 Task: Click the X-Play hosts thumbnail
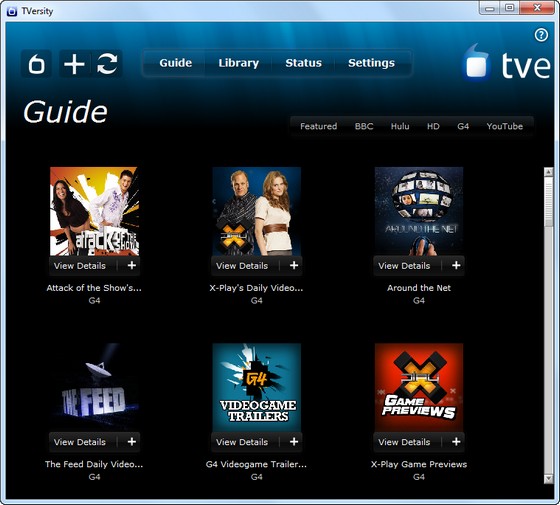click(x=256, y=211)
